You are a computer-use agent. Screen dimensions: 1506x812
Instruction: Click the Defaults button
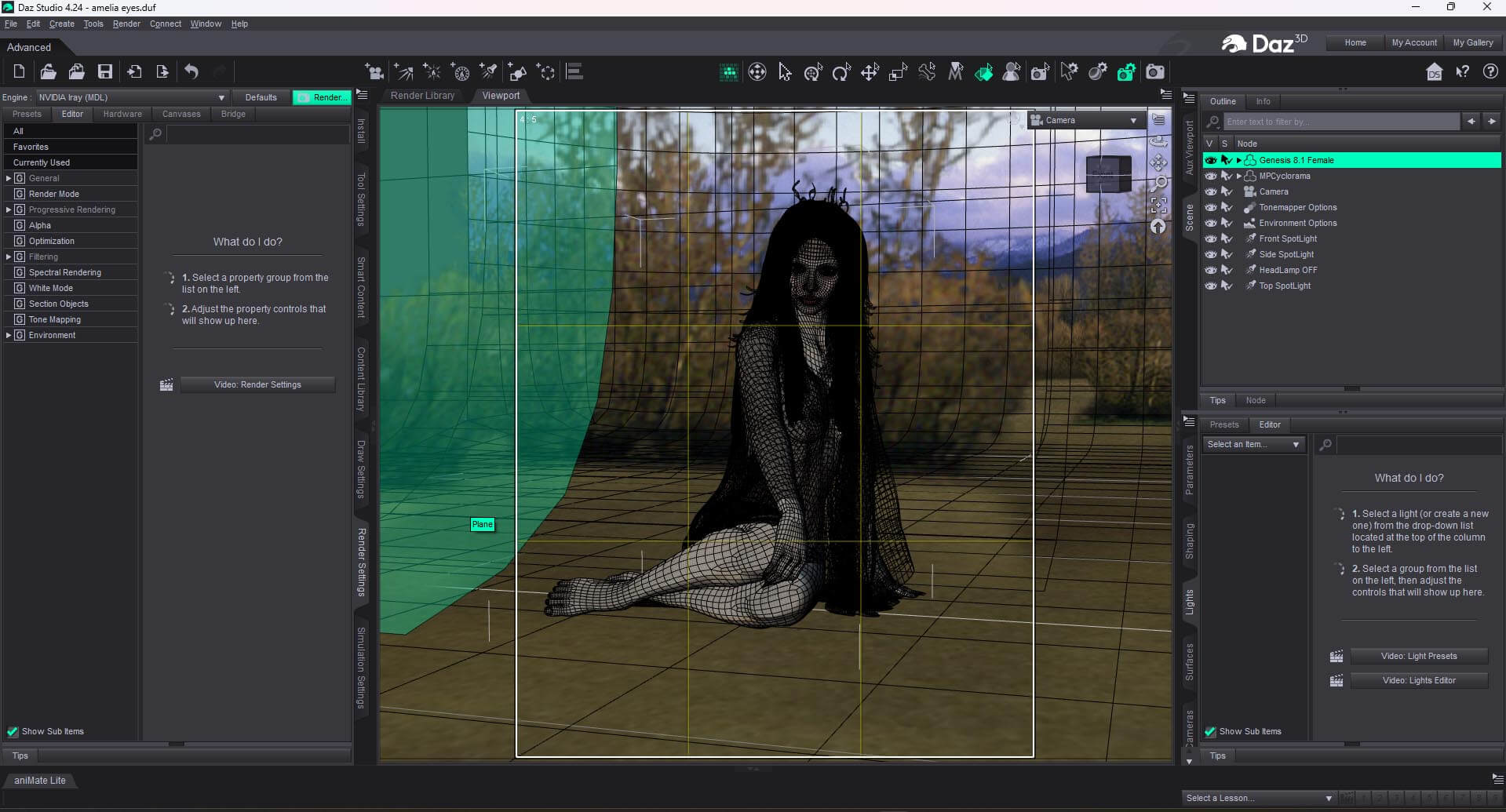[261, 97]
